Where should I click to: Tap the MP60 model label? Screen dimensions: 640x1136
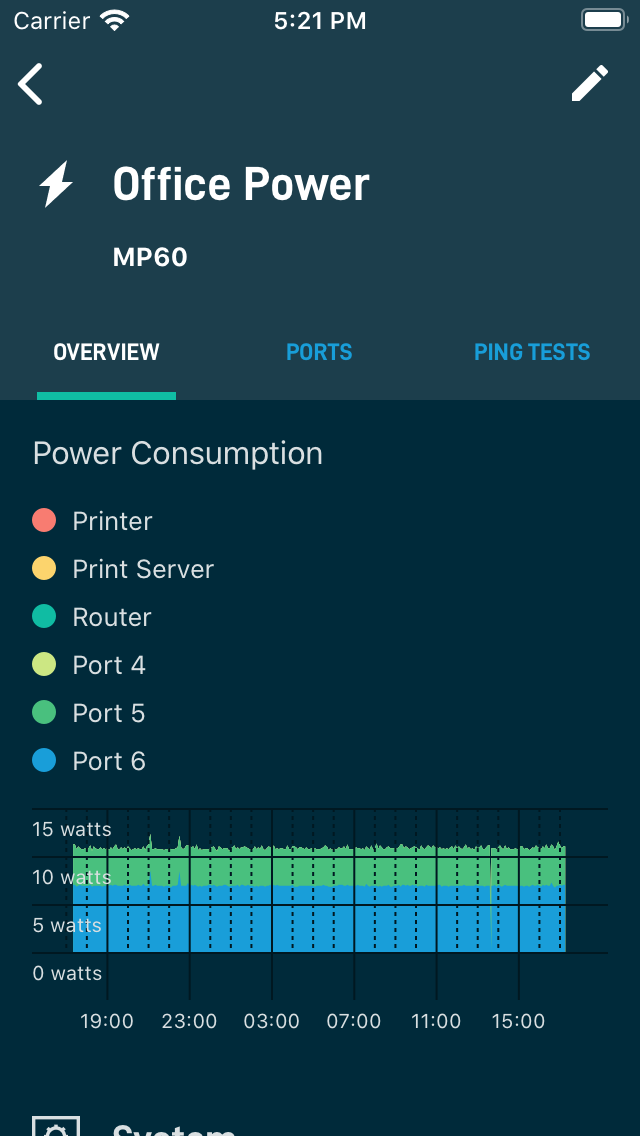pos(149,257)
